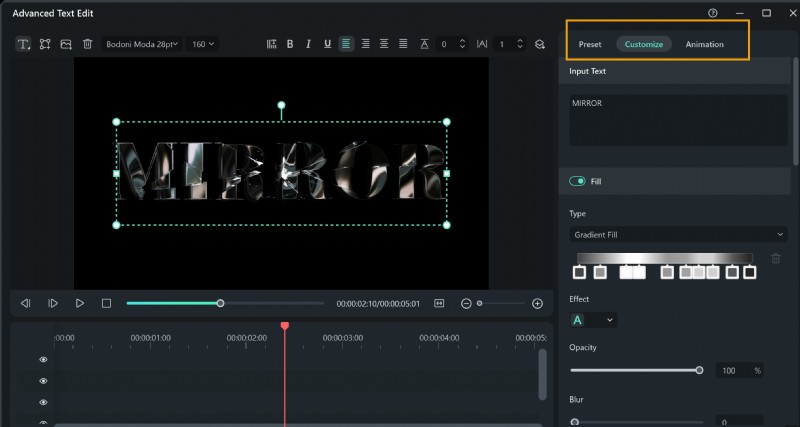
Task: Toggle Underline formatting
Action: 328,44
